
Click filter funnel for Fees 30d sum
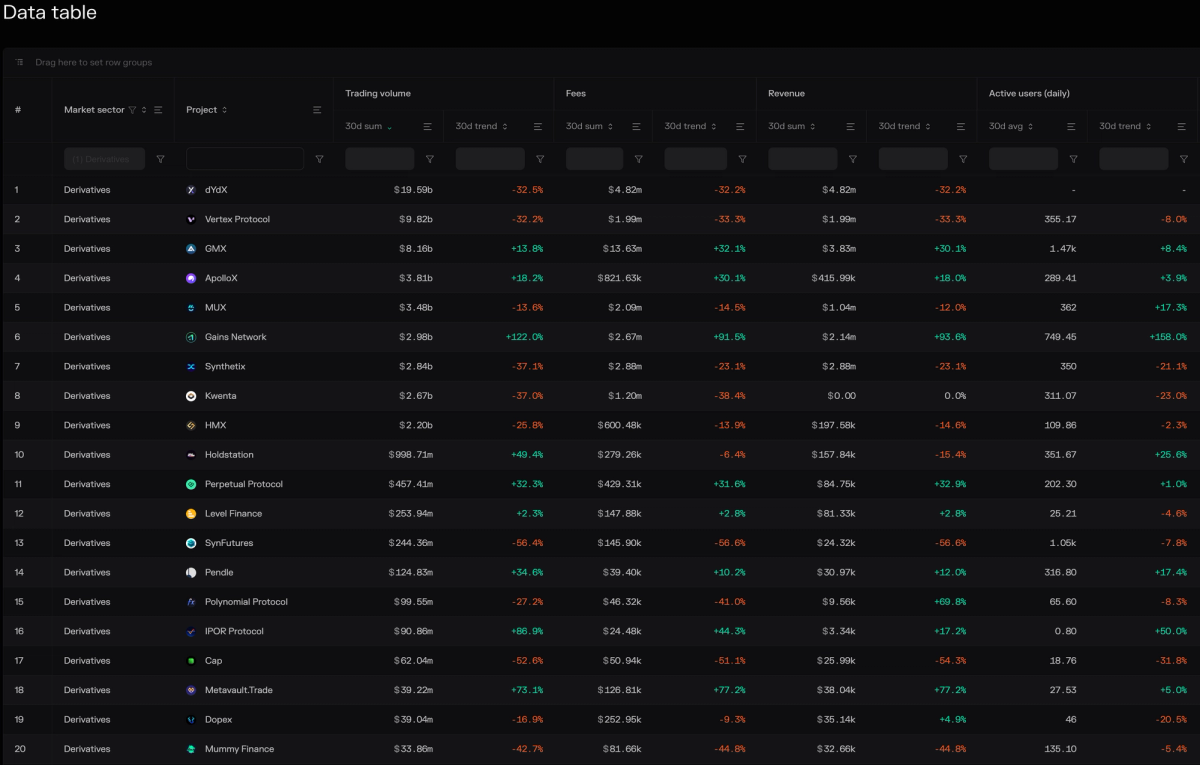[x=638, y=159]
